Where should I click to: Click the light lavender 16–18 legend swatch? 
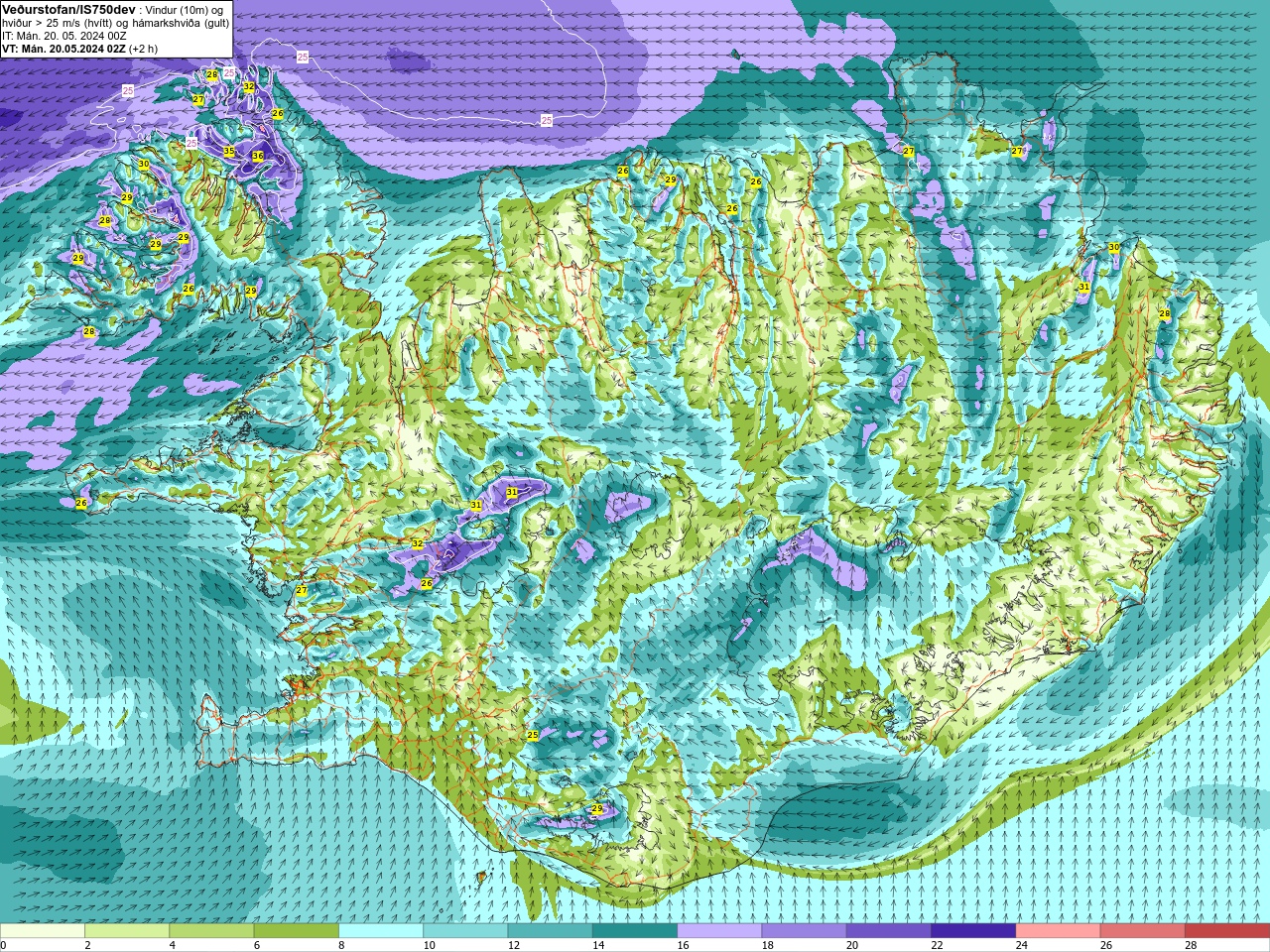coord(719,930)
